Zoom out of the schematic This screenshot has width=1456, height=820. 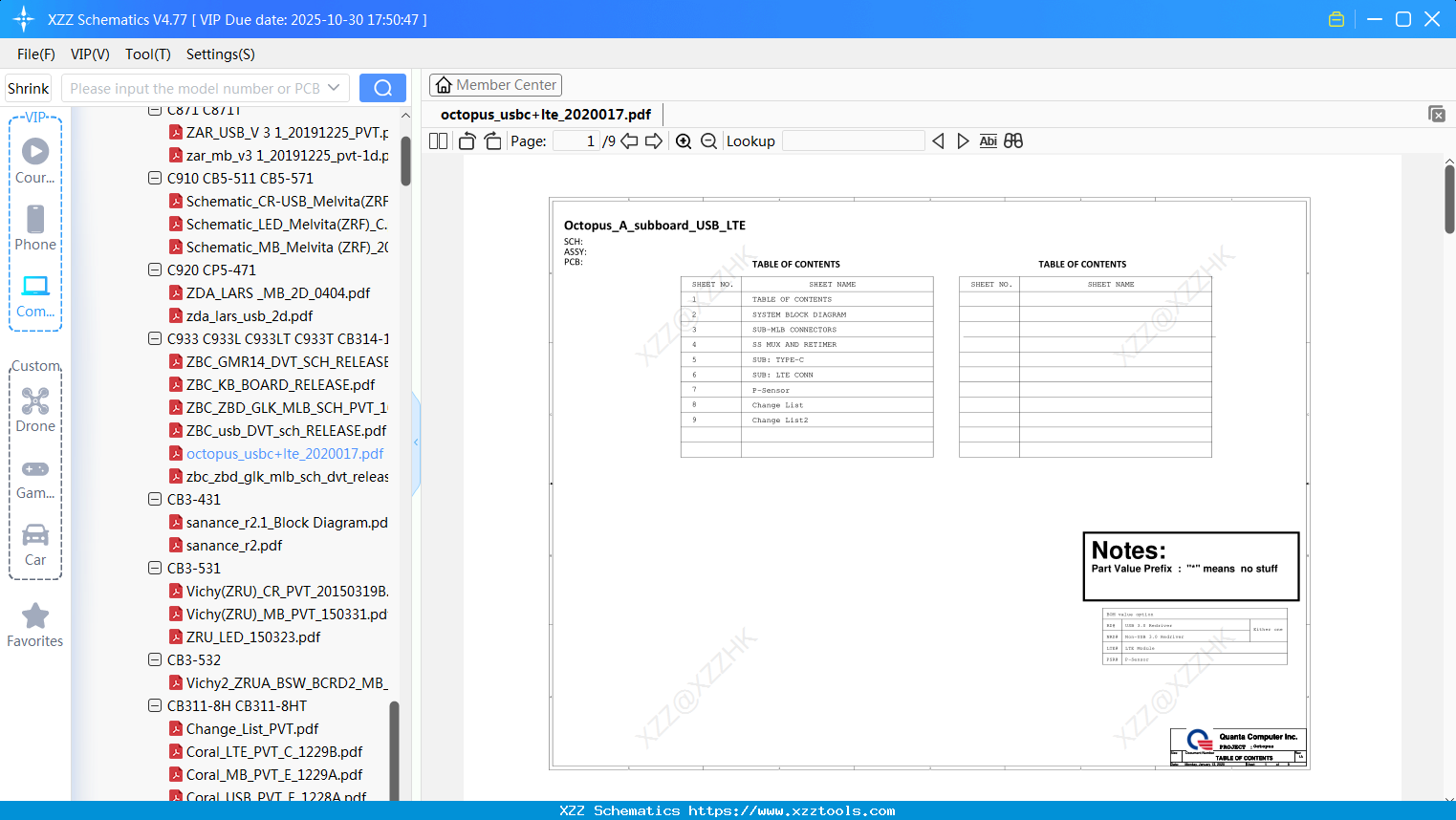[x=708, y=140]
